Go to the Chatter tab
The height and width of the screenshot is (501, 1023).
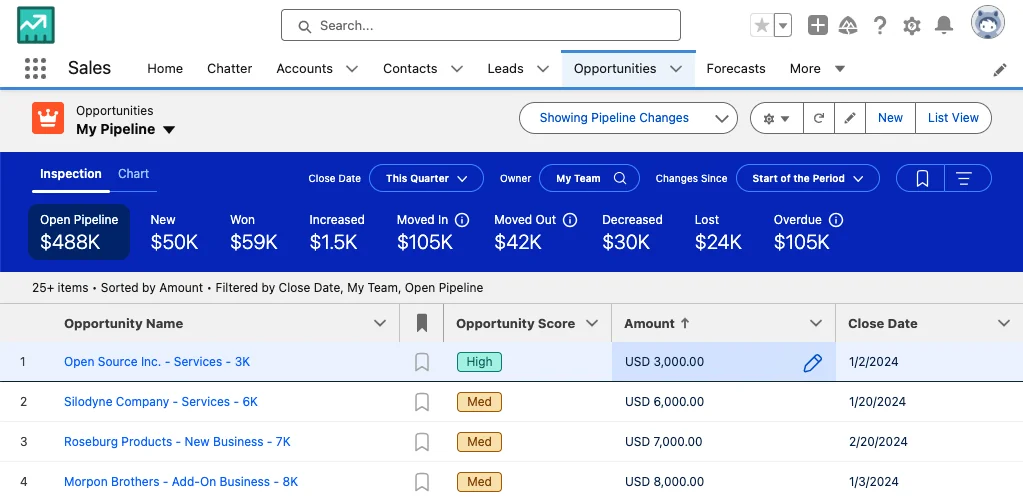click(230, 68)
